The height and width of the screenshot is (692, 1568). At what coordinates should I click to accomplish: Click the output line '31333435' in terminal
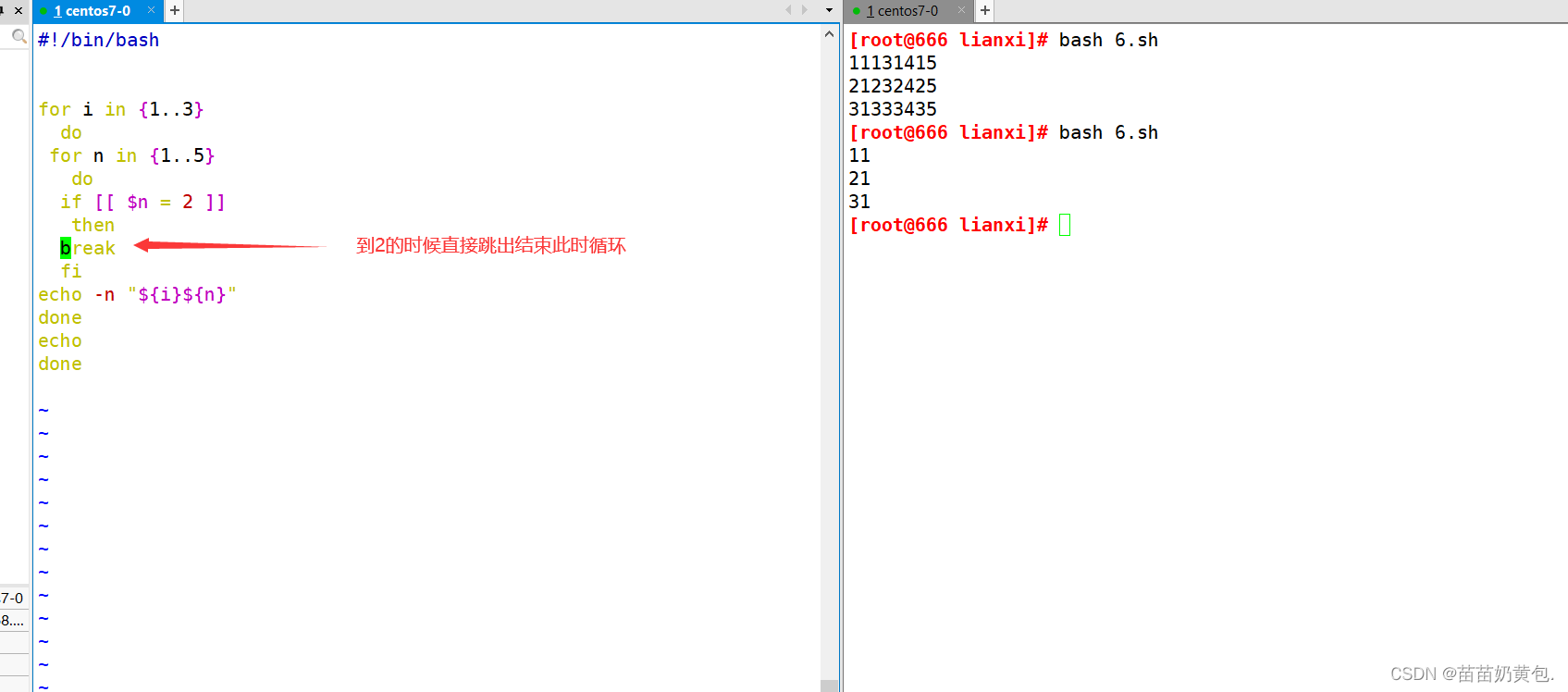pos(893,109)
